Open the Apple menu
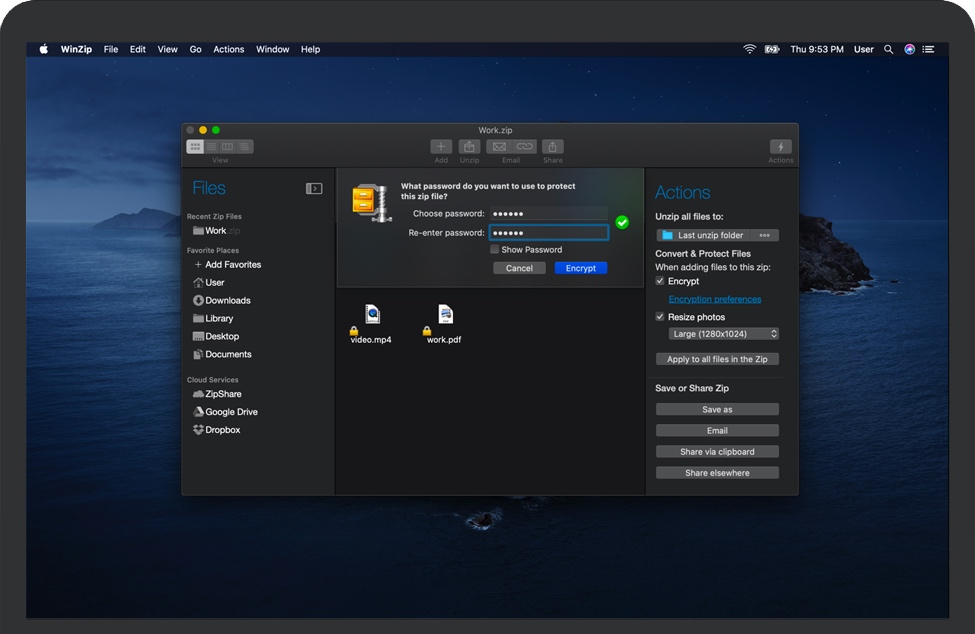 (44, 49)
